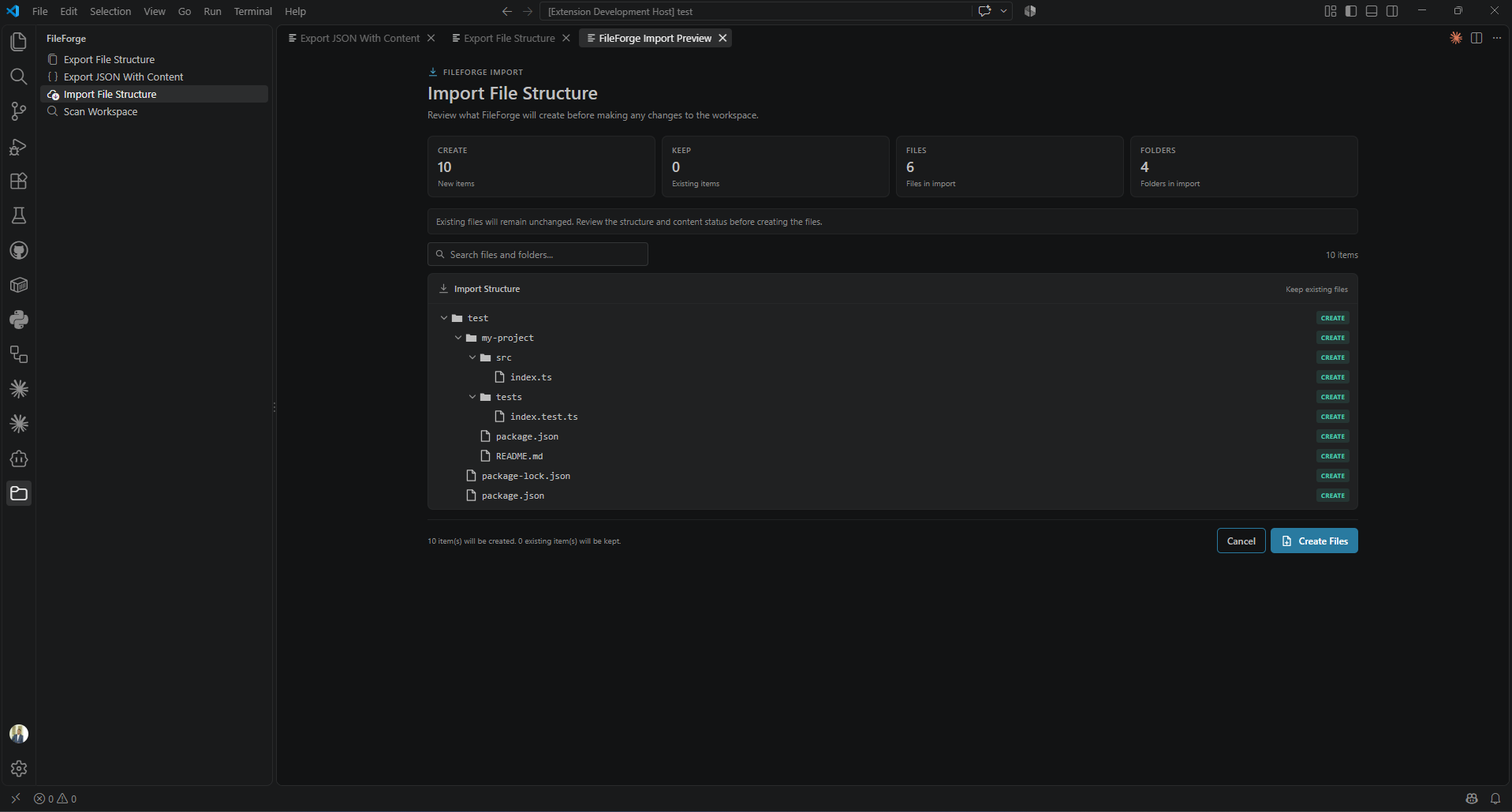This screenshot has height=812, width=1512.
Task: Open the File menu
Action: click(x=39, y=11)
